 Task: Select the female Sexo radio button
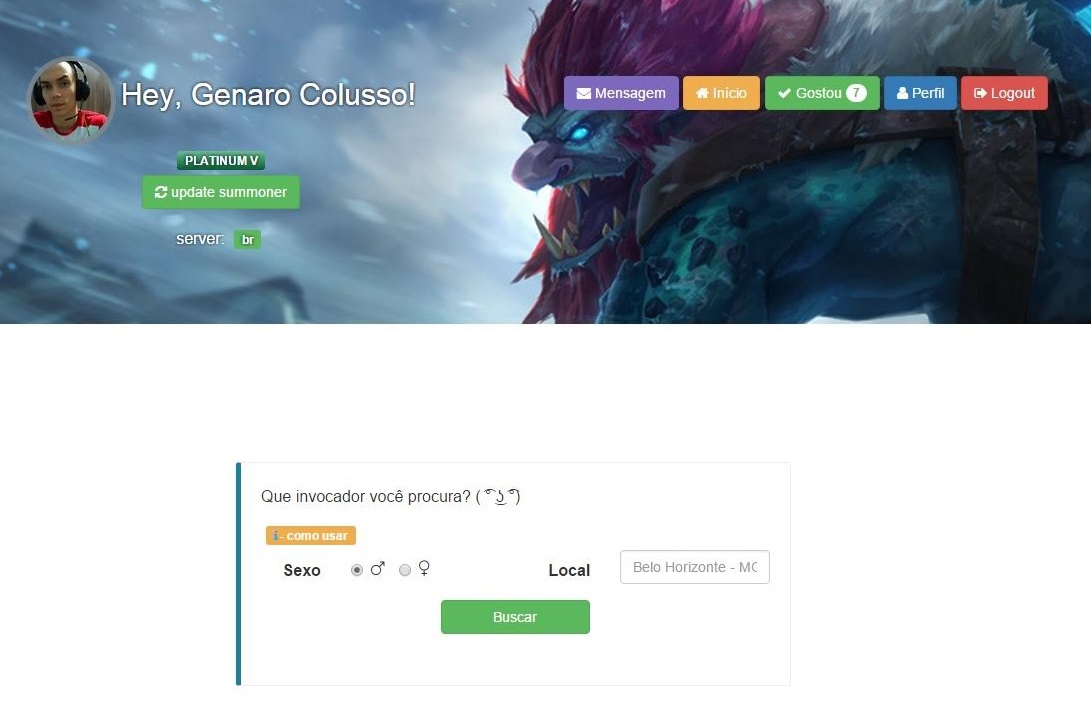click(405, 570)
